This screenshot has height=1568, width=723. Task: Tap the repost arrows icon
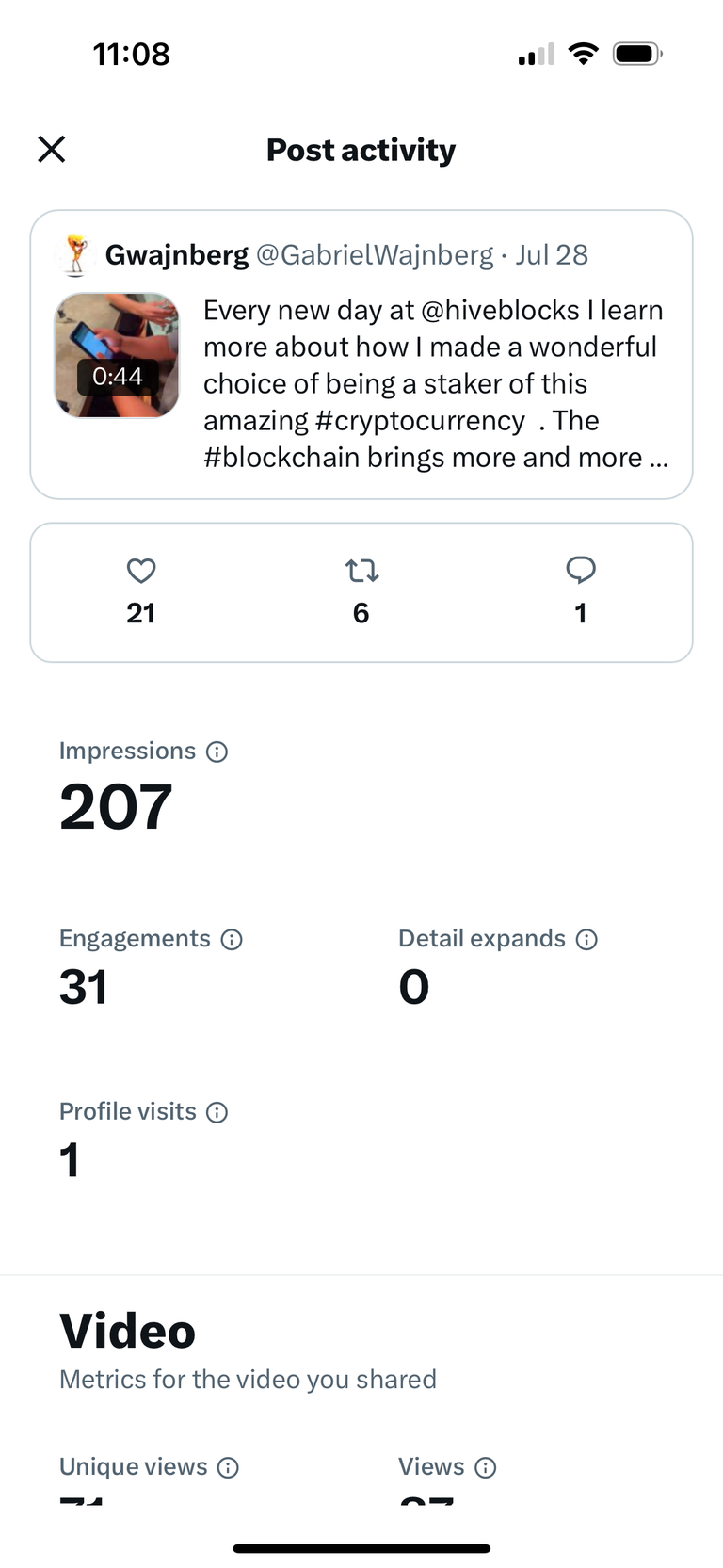tap(361, 571)
